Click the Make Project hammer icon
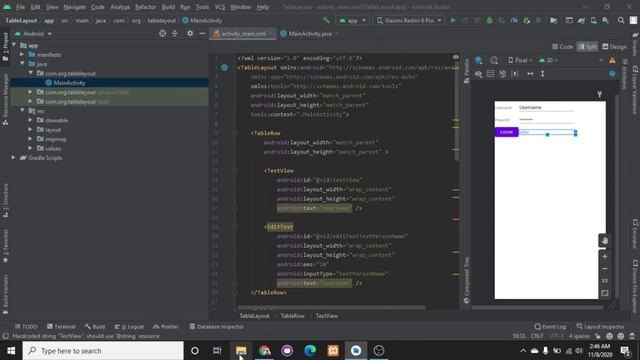Screen dimensions: 640x360 326,20
